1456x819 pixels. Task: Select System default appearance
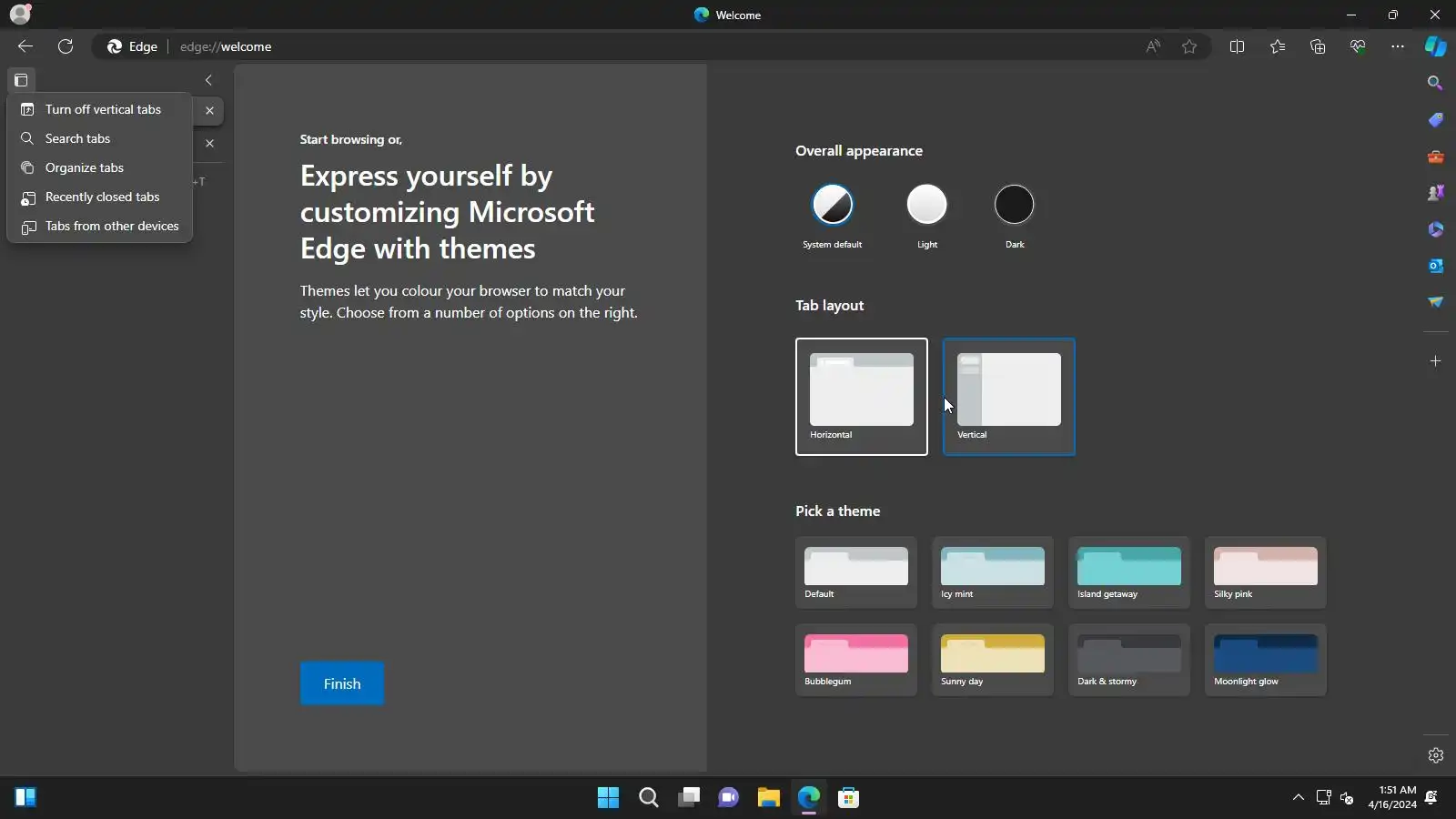tap(833, 205)
